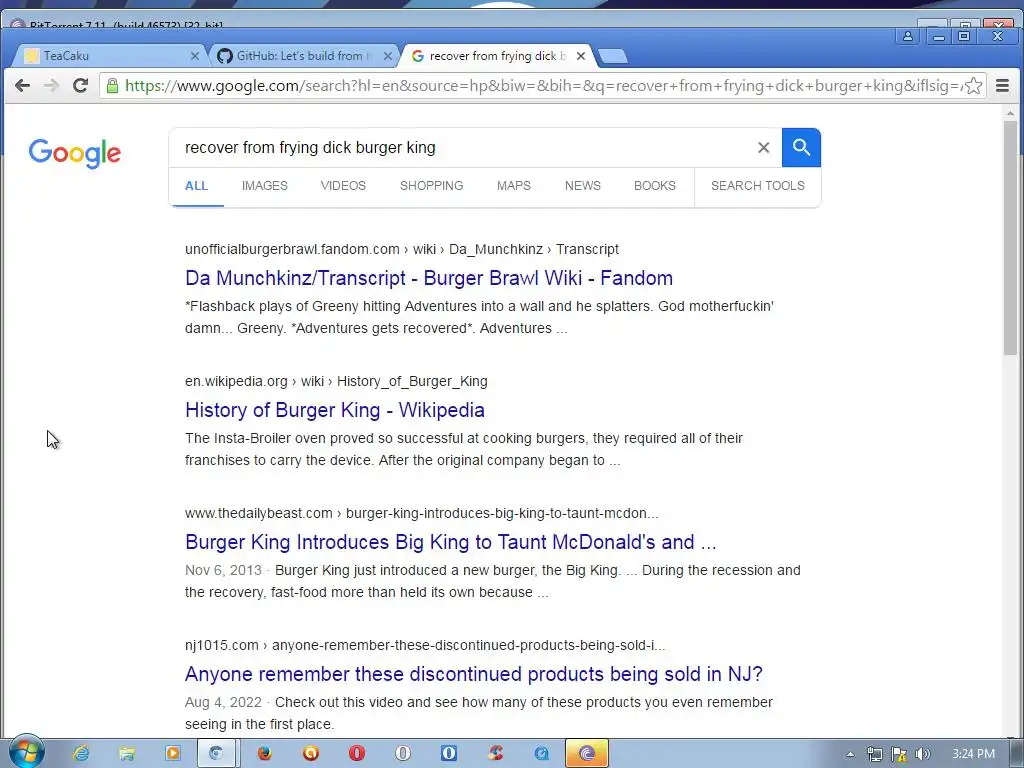Screen dimensions: 1024x768
Task: Select the Maps search filter
Action: click(x=514, y=186)
